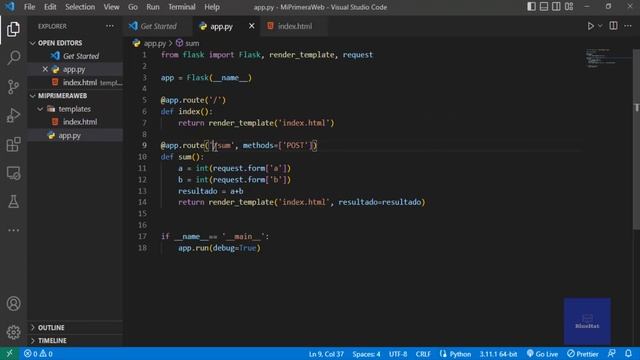Open the Run menu
640x360 pixels.
pos(153,7)
